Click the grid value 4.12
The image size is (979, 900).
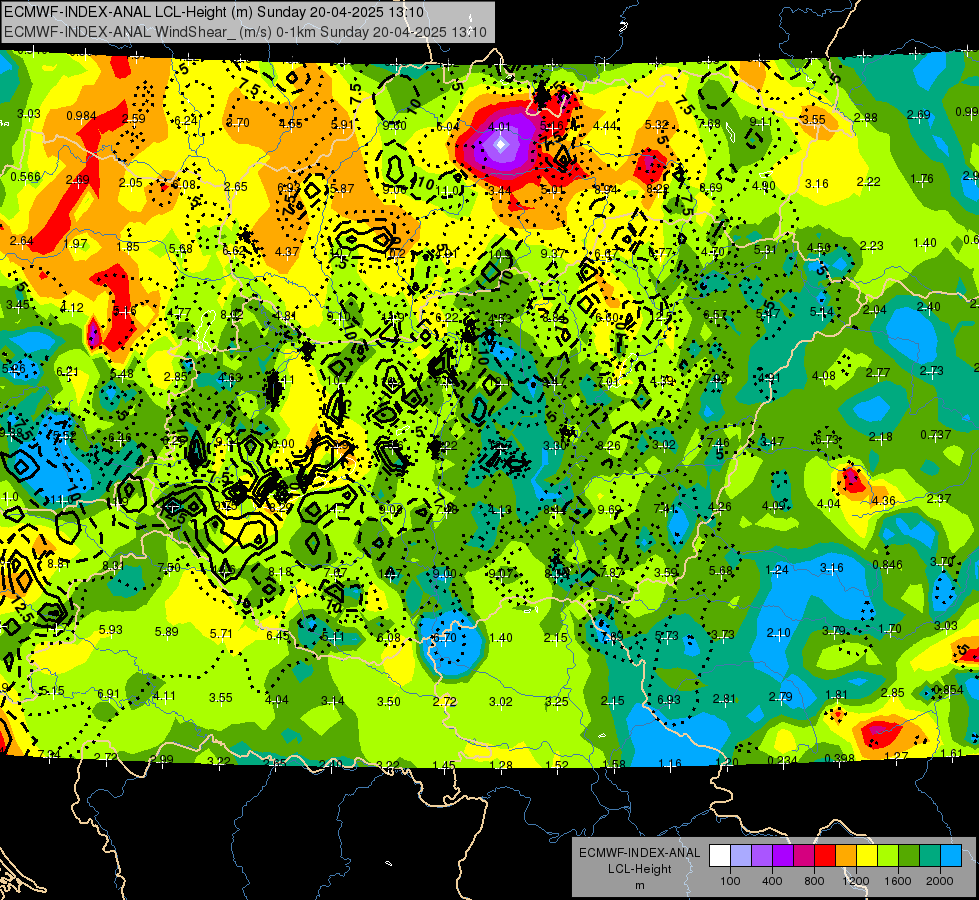(x=72, y=307)
